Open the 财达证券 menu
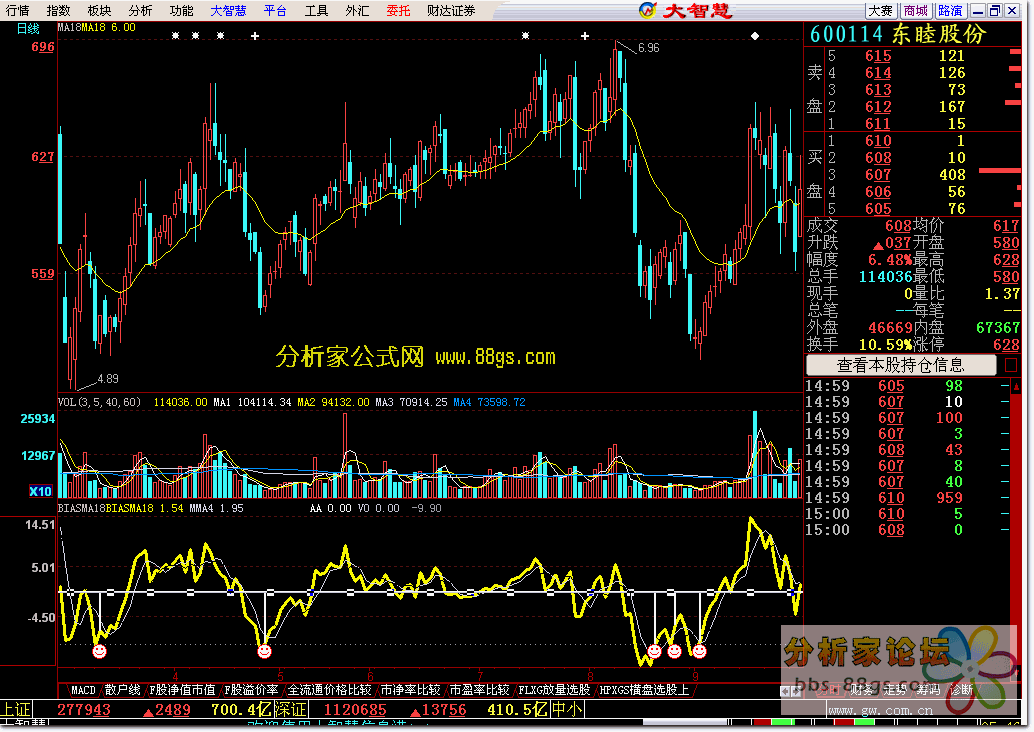This screenshot has width=1034, height=732. click(451, 11)
